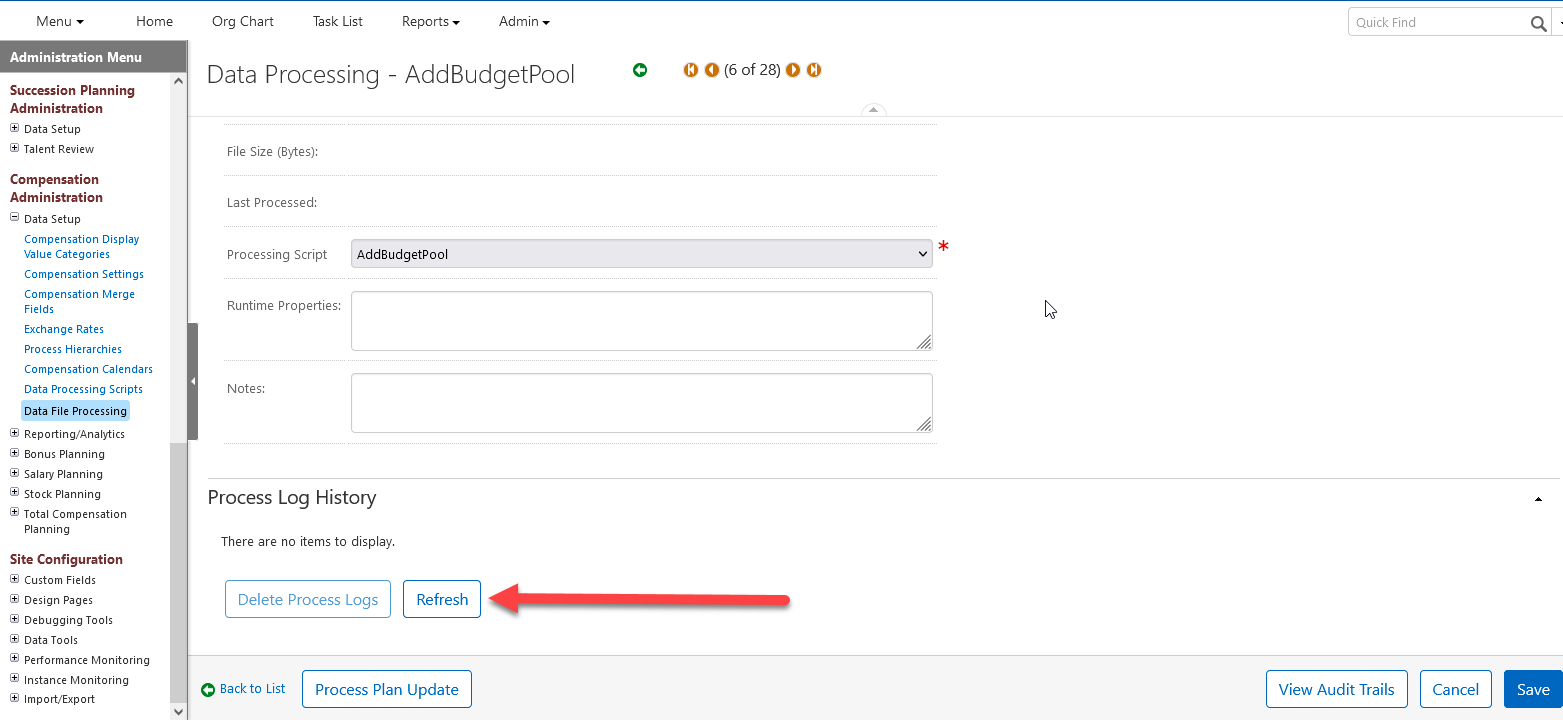Click into the Notes text area
The image size is (1563, 720).
pyautogui.click(x=642, y=403)
